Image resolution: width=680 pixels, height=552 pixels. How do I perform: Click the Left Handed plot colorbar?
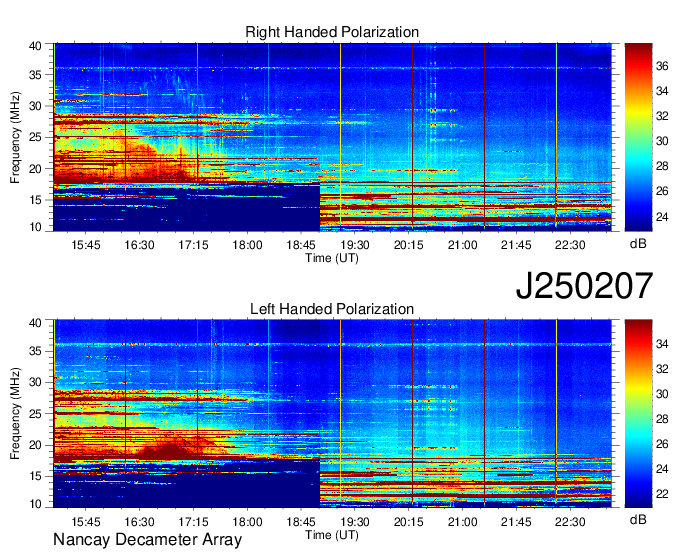point(638,414)
